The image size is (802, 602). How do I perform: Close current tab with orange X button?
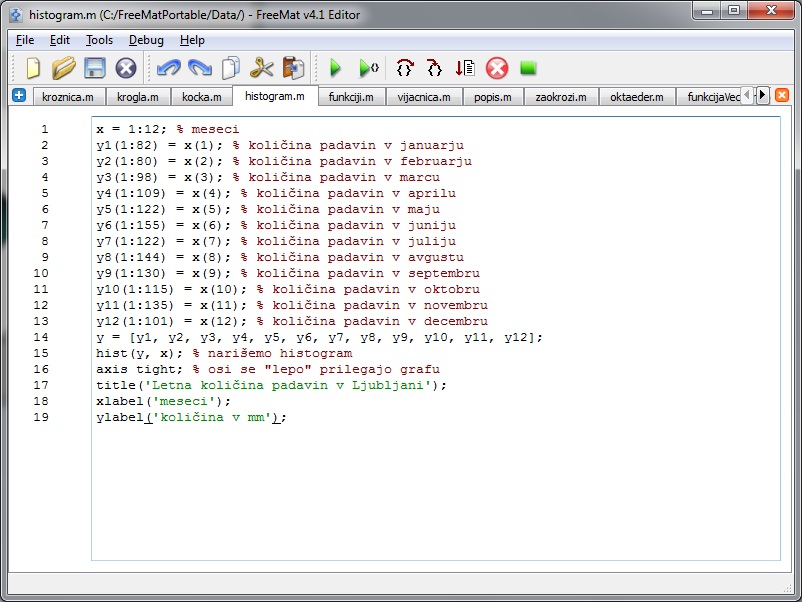coord(782,95)
